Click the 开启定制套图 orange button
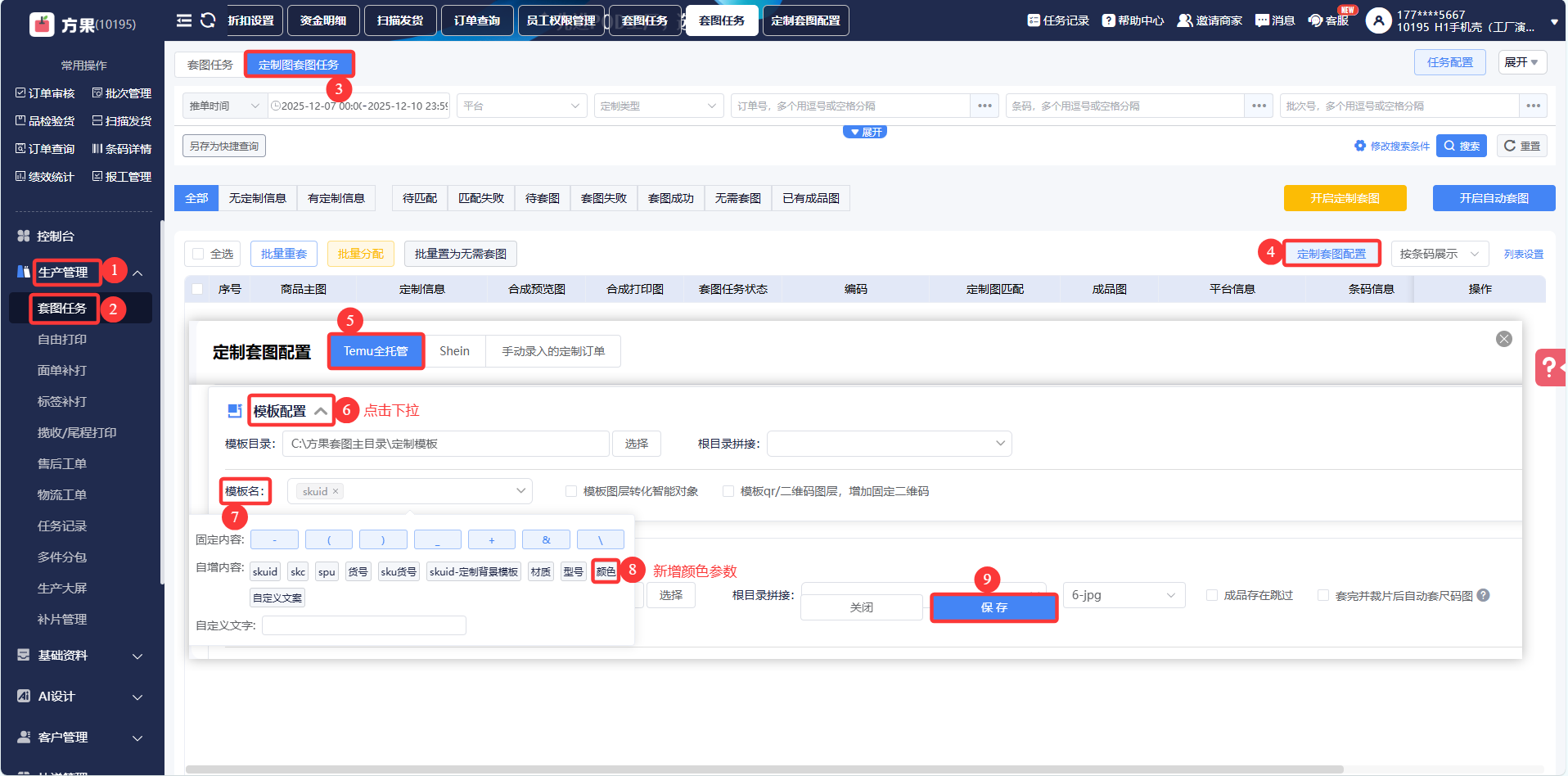Viewport: 1568px width, 776px height. (x=1345, y=198)
